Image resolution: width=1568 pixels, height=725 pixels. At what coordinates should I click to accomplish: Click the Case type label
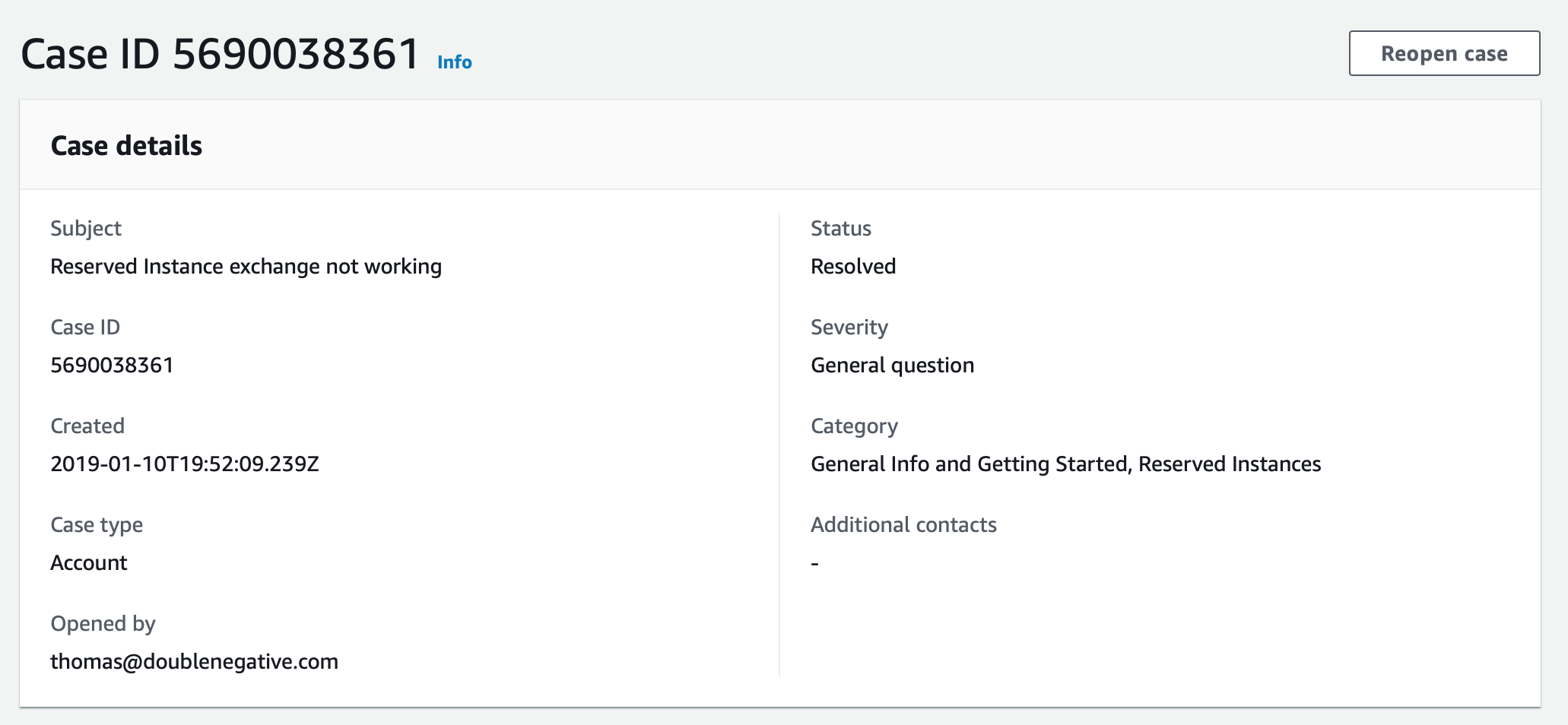(x=97, y=525)
